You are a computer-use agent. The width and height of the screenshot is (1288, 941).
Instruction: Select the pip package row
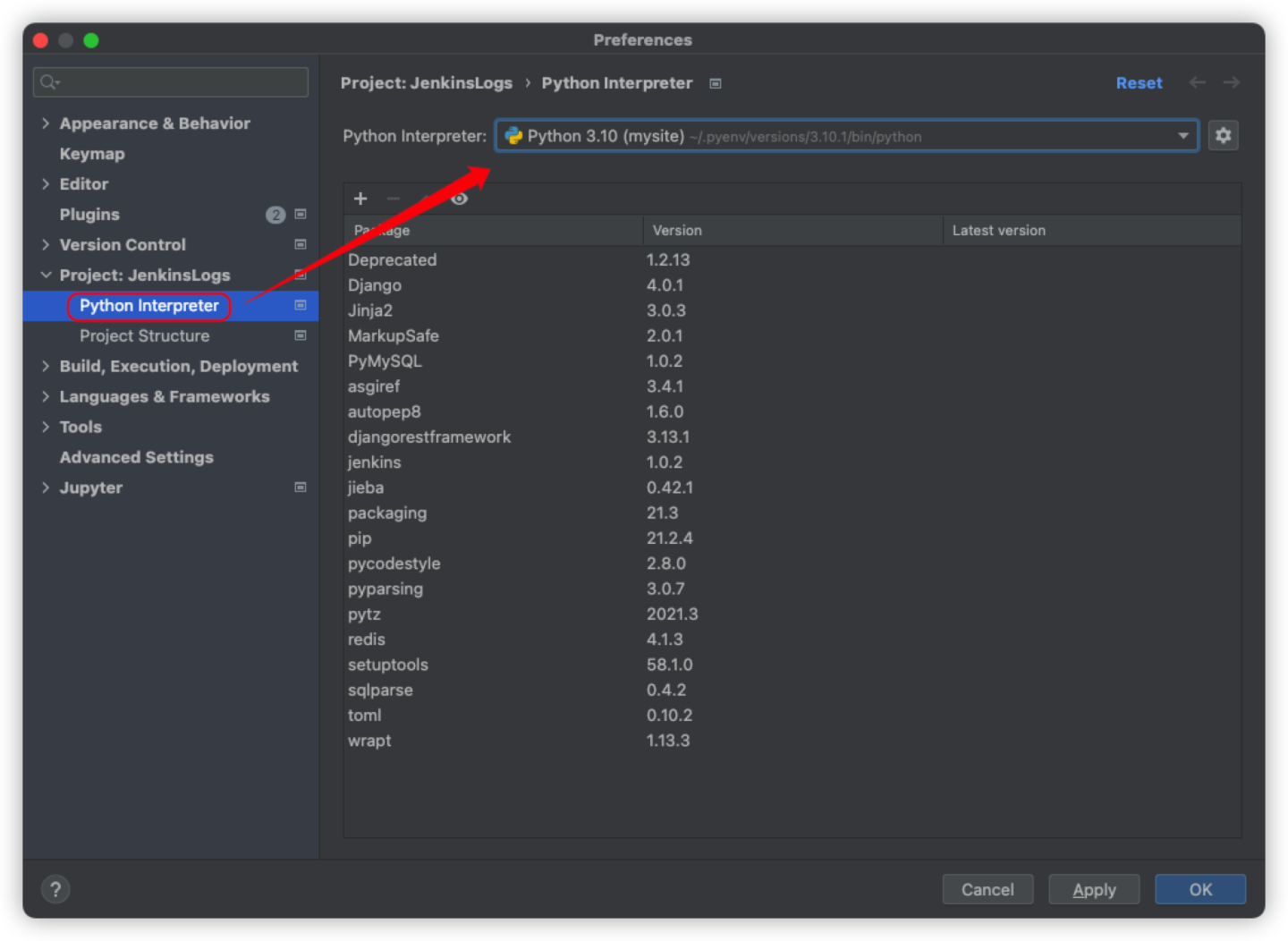(x=792, y=538)
